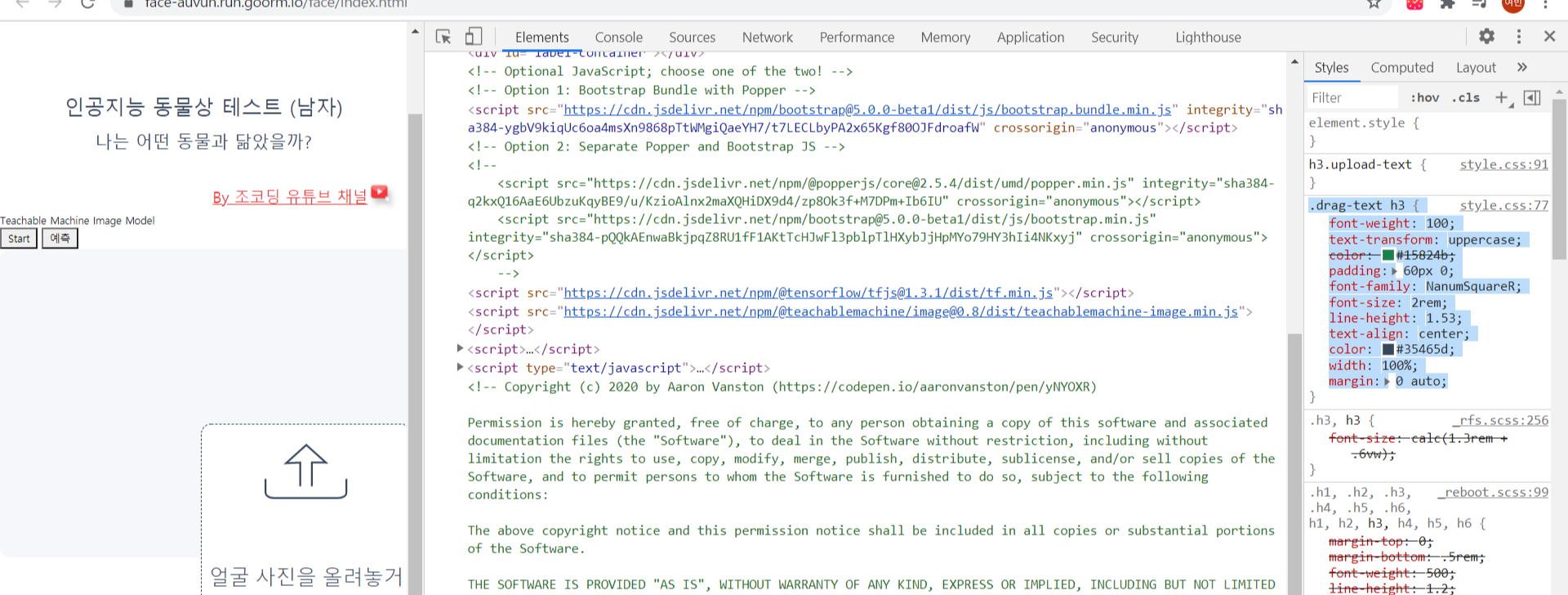Toggle the computed styles sidebar icon
This screenshot has height=595, width=1568.
click(1532, 97)
